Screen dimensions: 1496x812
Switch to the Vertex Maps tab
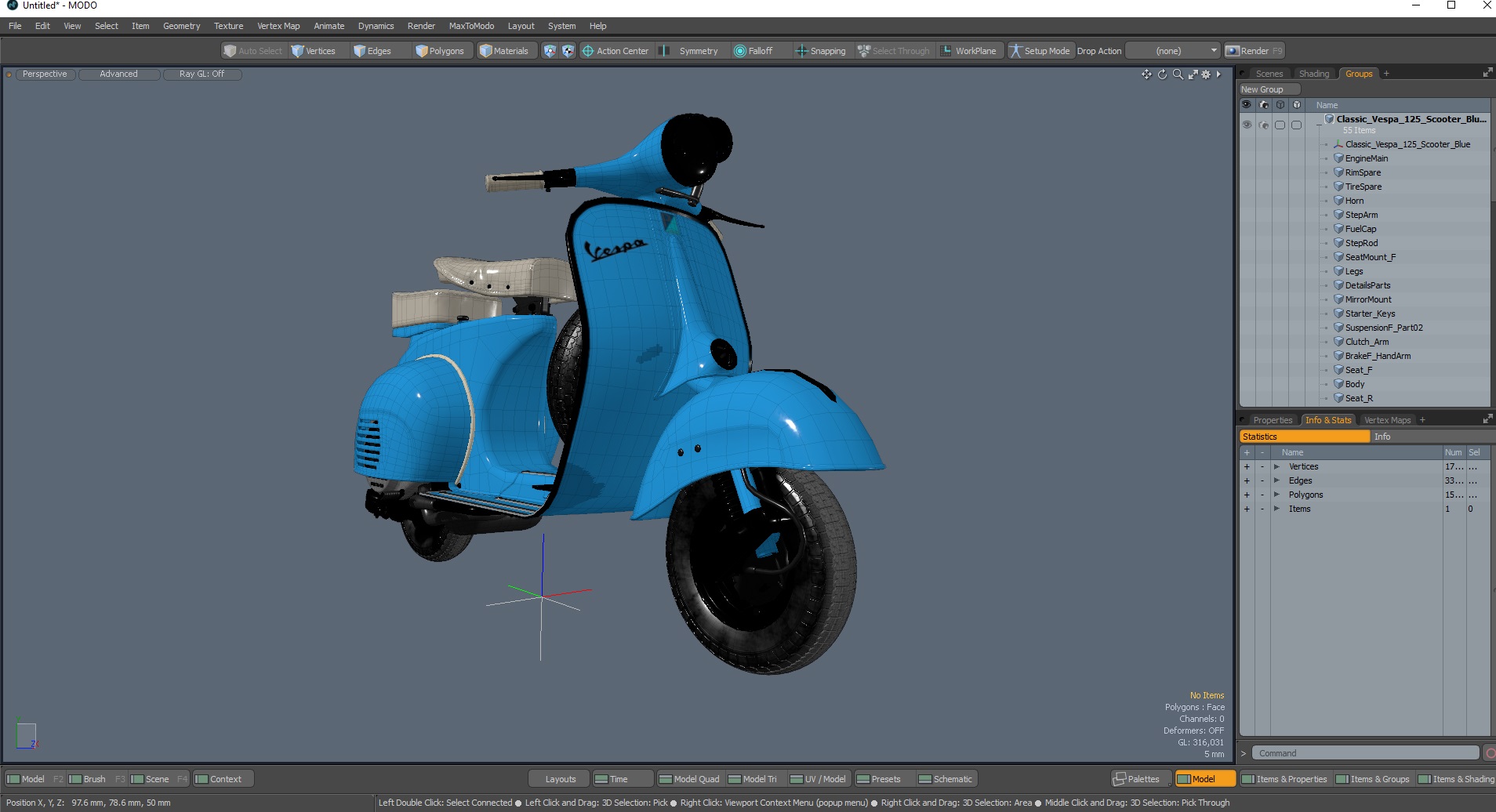point(1387,420)
